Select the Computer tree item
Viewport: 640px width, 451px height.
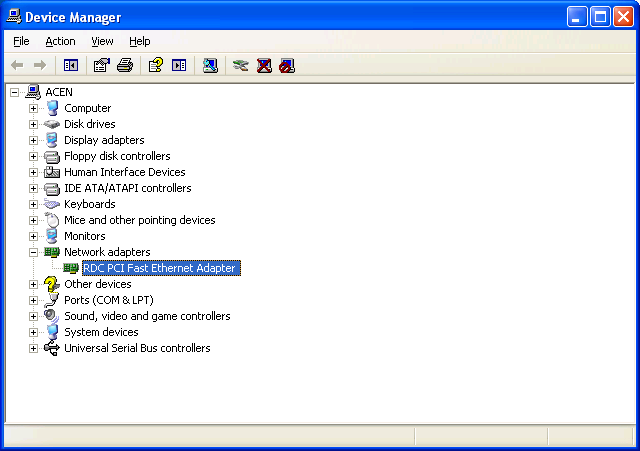pos(88,108)
